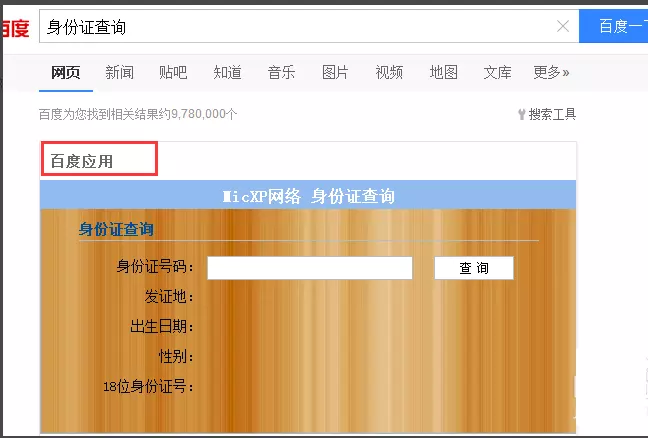
Task: Click the result count text 9,780,000个
Action: (204, 114)
